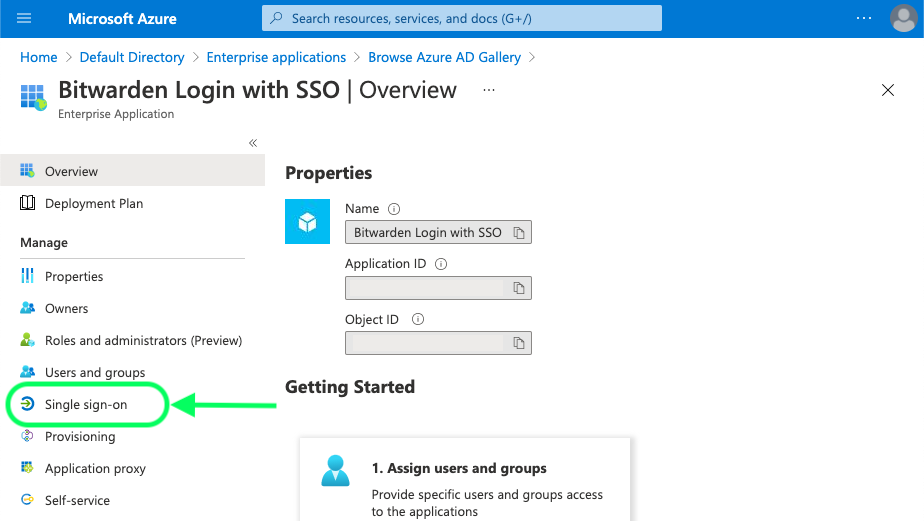Click the Roles and administrators icon
The height and width of the screenshot is (521, 924).
[x=27, y=340]
